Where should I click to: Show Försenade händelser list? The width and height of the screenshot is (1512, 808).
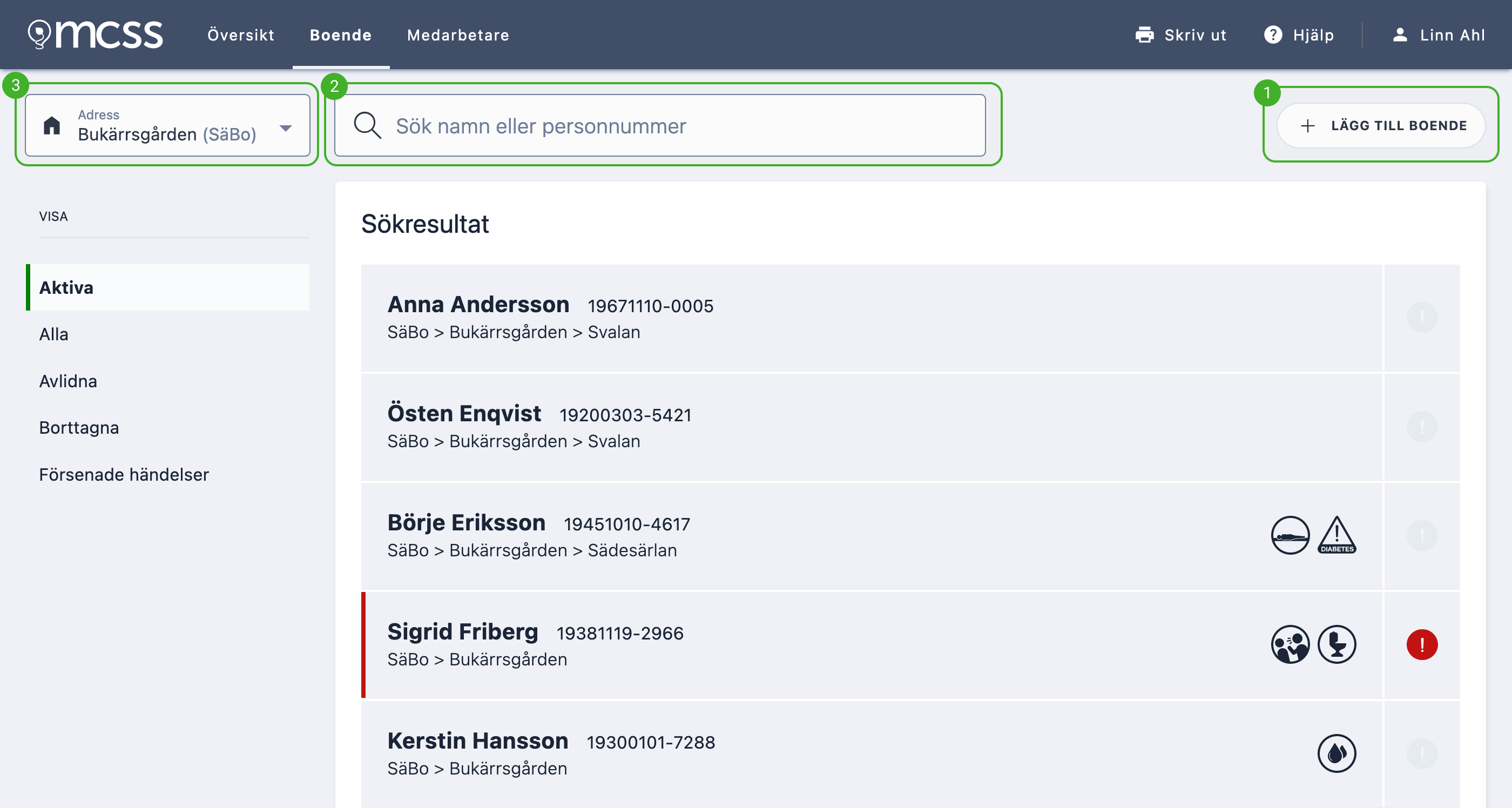(124, 474)
